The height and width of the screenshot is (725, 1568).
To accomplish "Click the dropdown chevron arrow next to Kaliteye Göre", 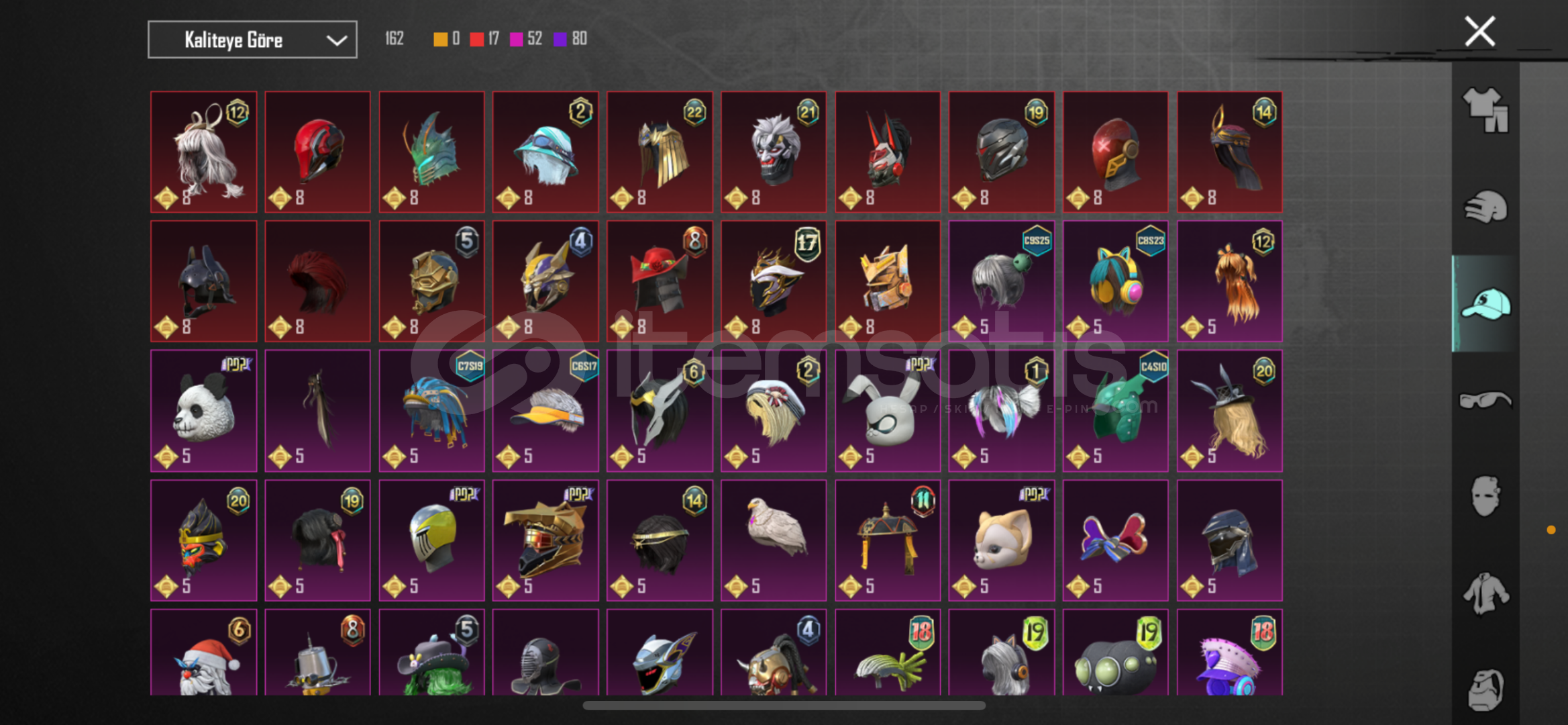I will tap(336, 40).
